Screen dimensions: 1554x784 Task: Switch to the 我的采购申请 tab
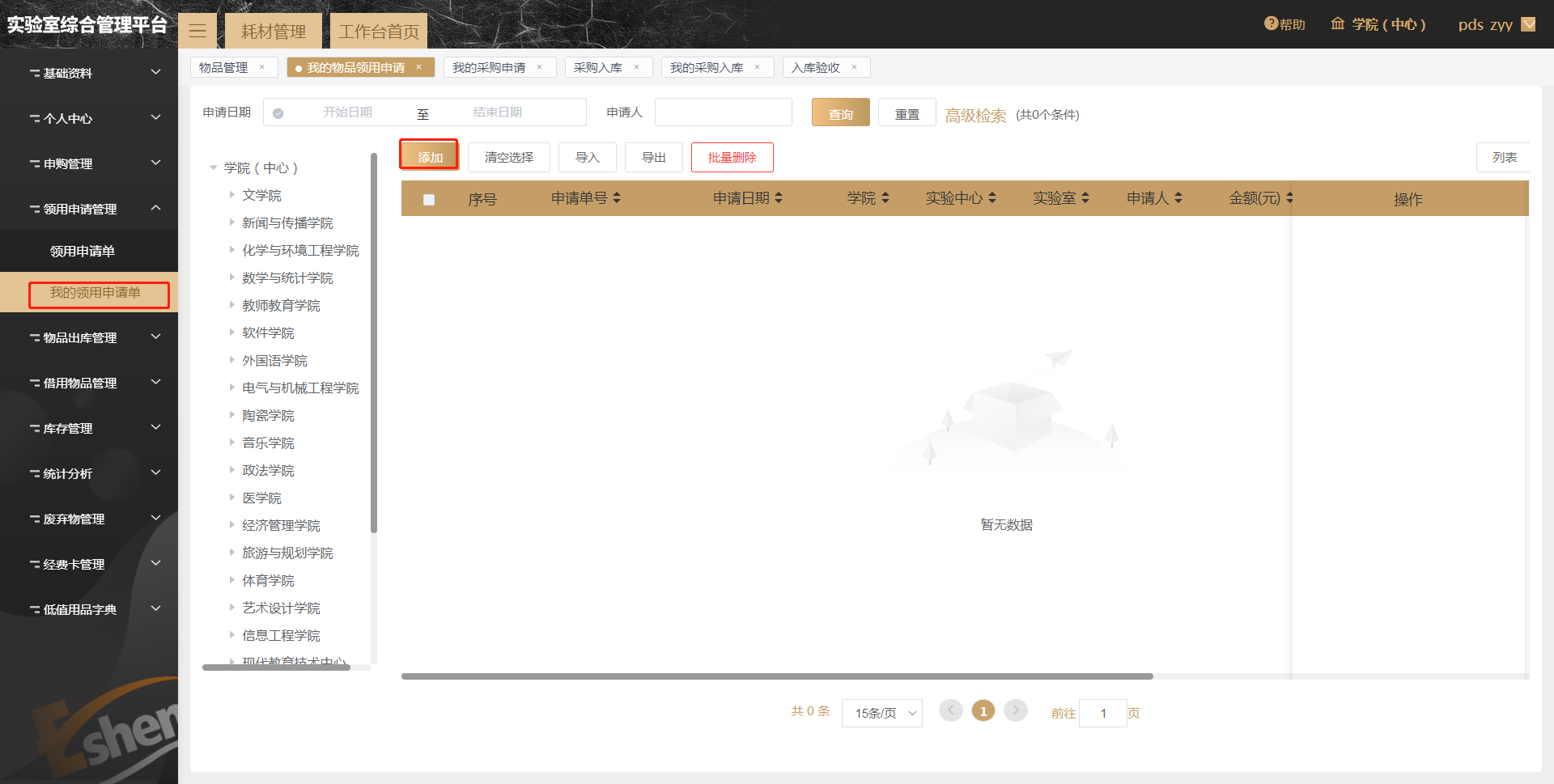(489, 67)
